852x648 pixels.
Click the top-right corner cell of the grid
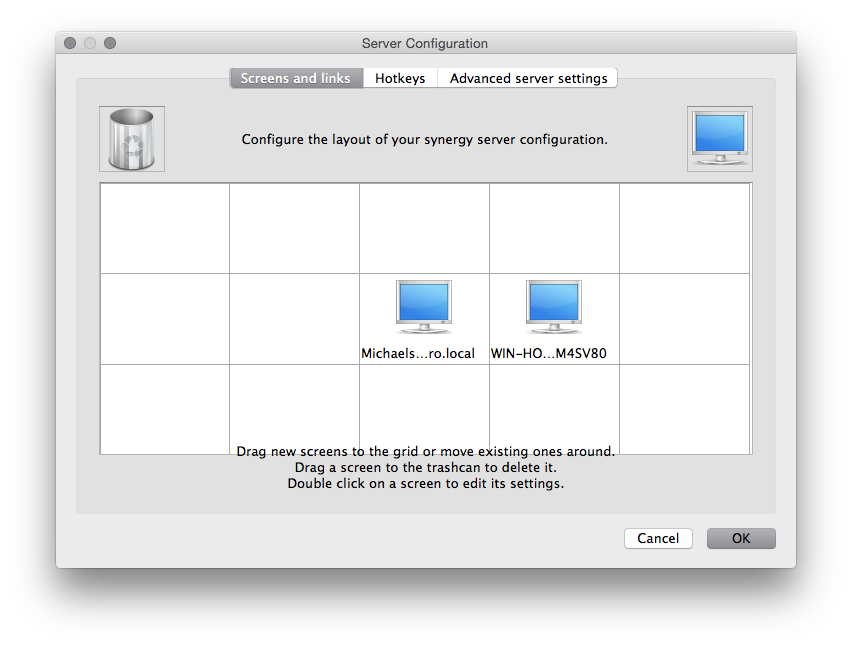tap(684, 228)
